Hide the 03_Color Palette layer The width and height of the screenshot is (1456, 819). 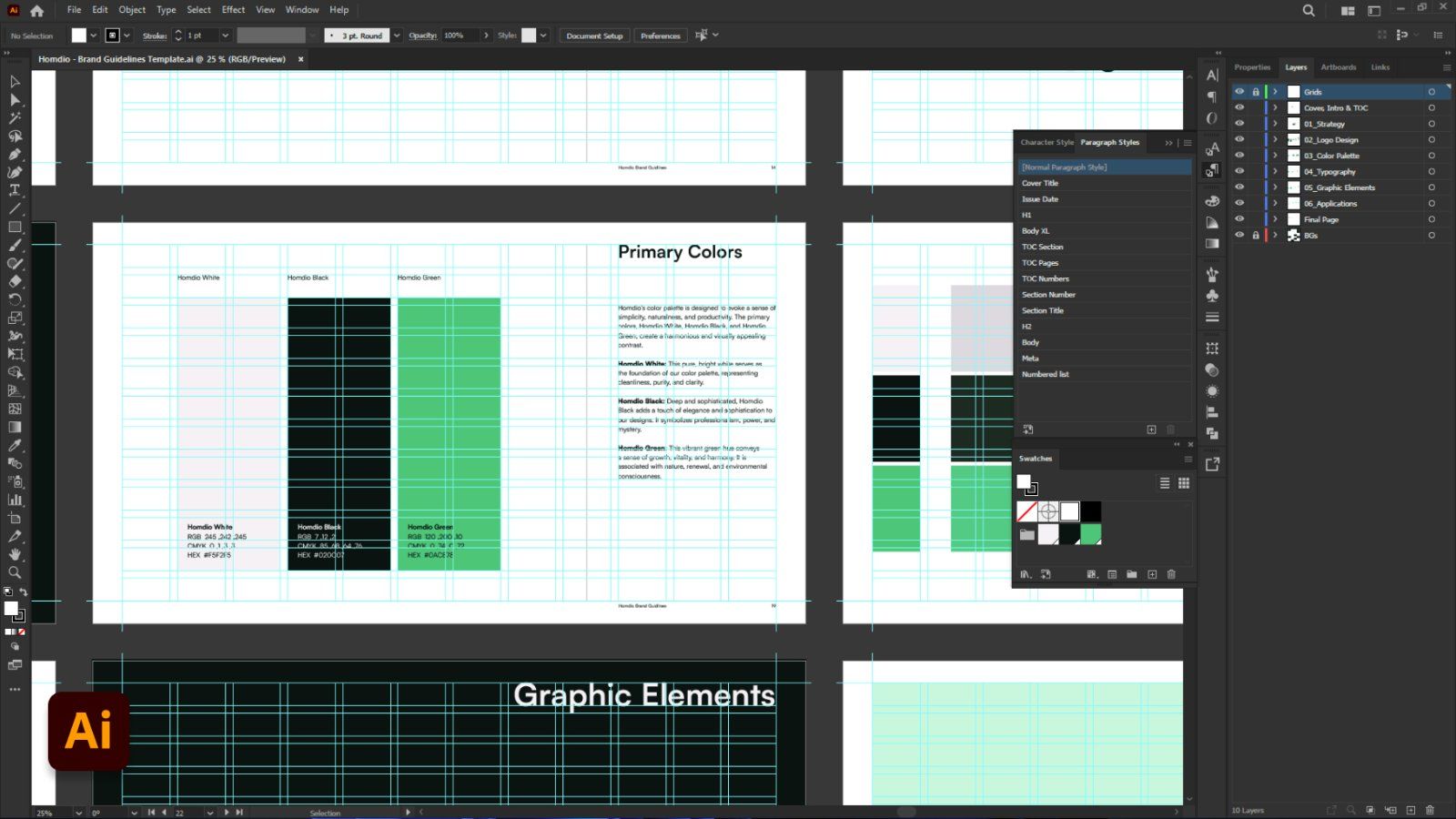[1239, 156]
